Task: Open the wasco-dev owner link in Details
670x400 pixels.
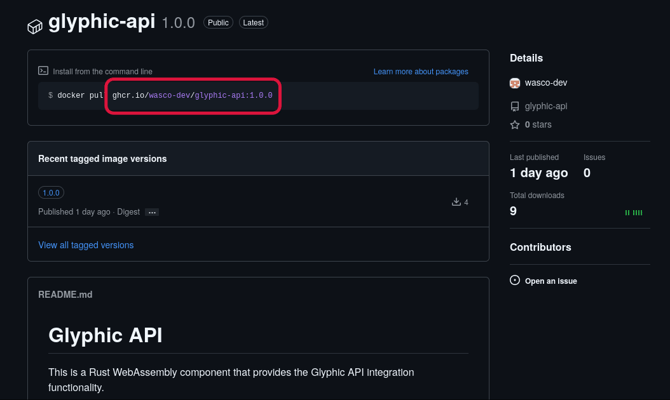Action: pos(546,84)
